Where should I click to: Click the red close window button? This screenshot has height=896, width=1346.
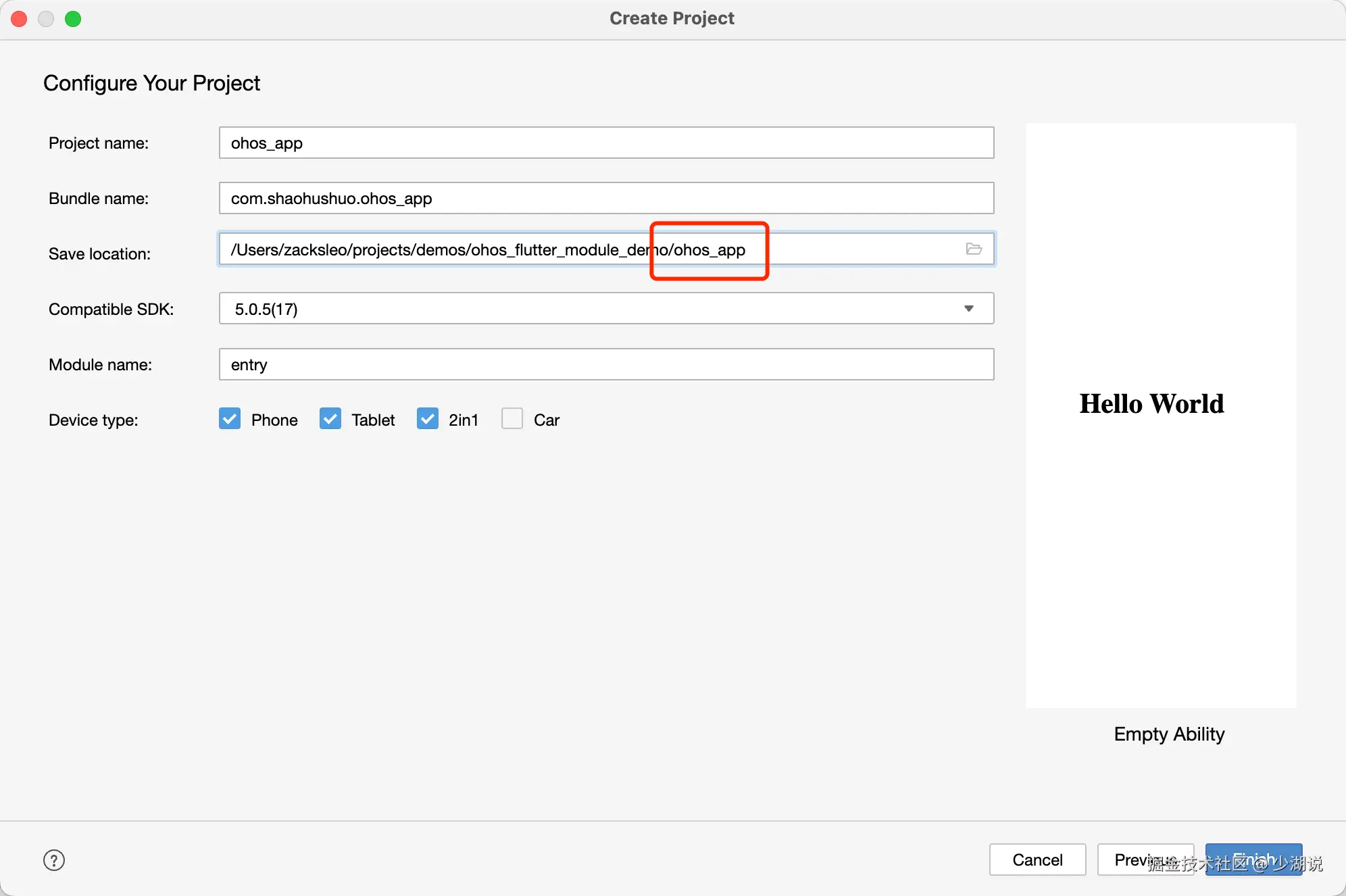[20, 19]
